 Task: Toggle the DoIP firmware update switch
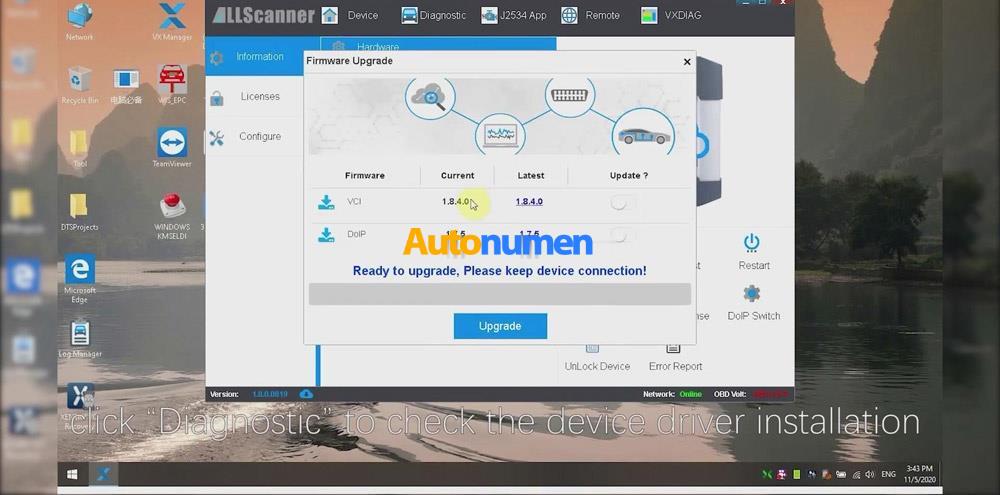[x=622, y=235]
